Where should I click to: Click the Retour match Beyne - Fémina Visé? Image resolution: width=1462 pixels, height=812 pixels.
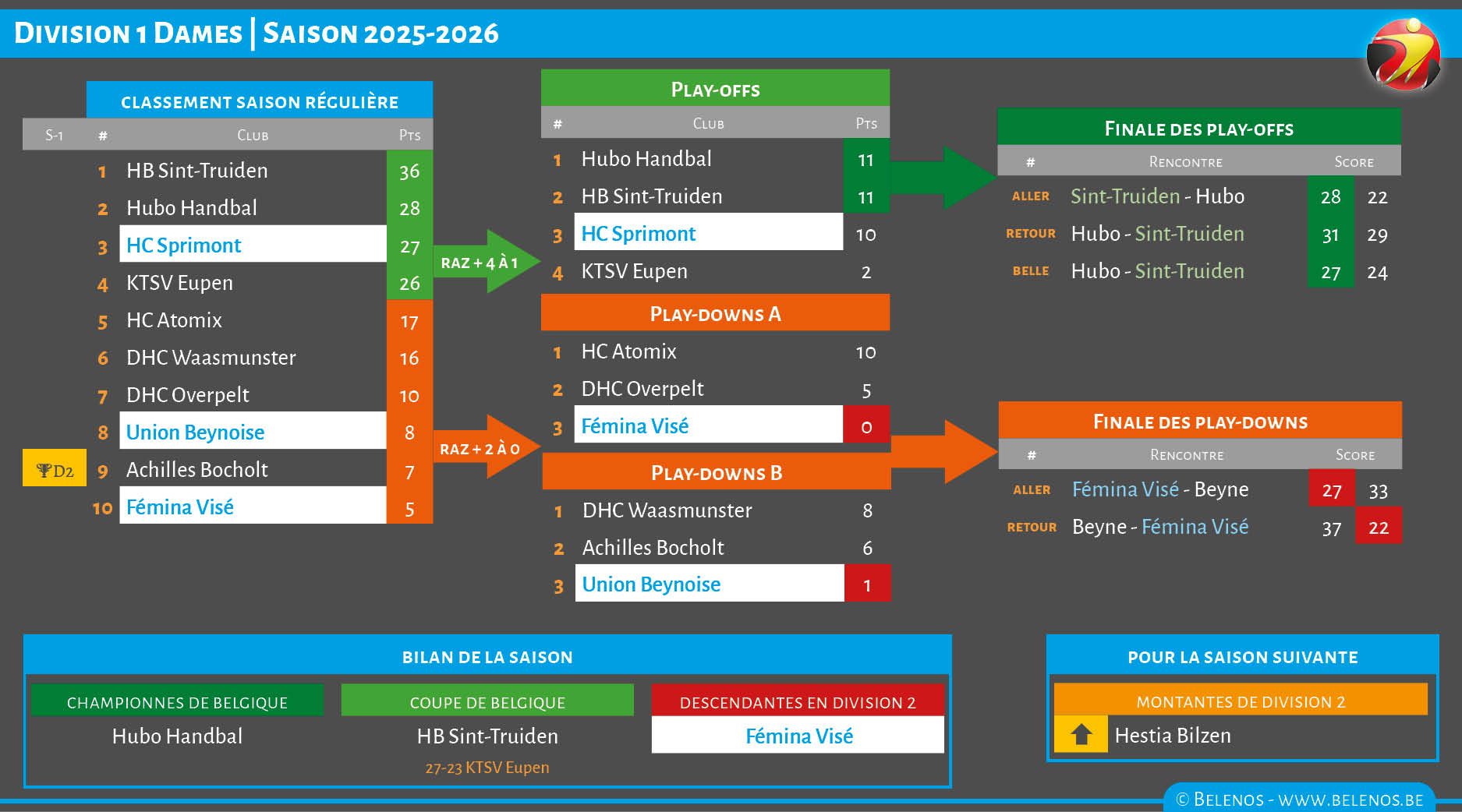[1160, 526]
